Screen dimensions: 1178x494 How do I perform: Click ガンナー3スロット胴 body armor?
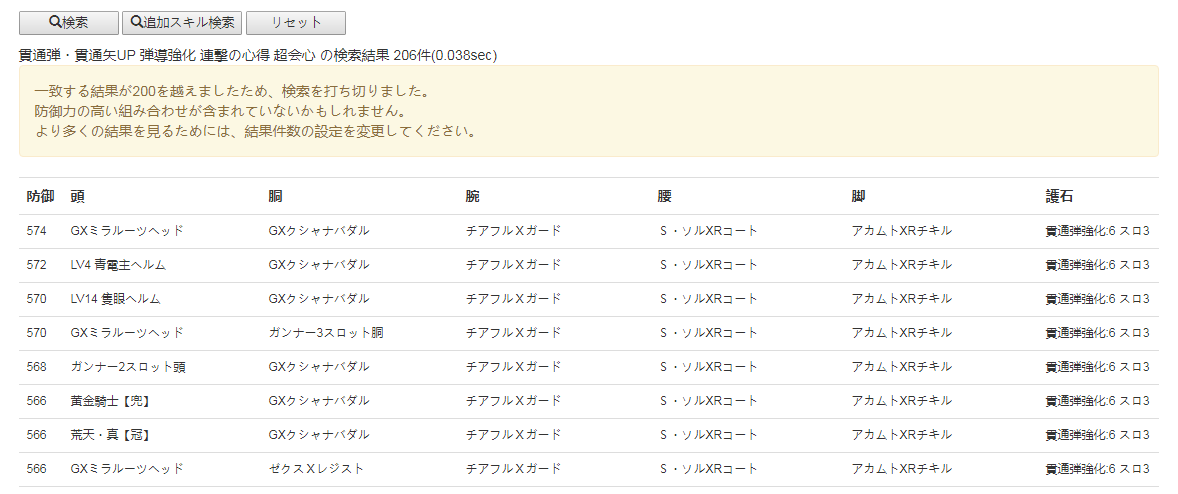(326, 333)
